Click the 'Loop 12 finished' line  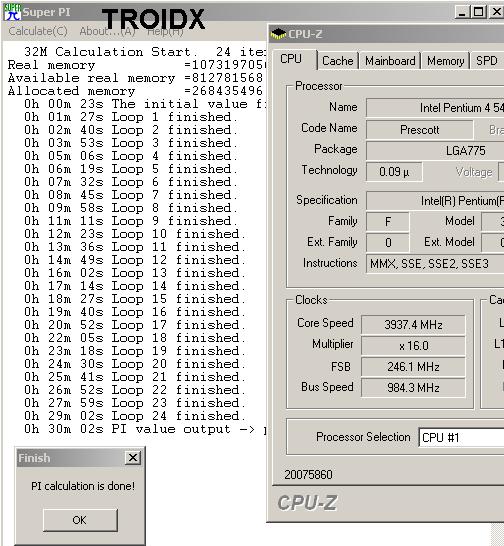coord(135,260)
